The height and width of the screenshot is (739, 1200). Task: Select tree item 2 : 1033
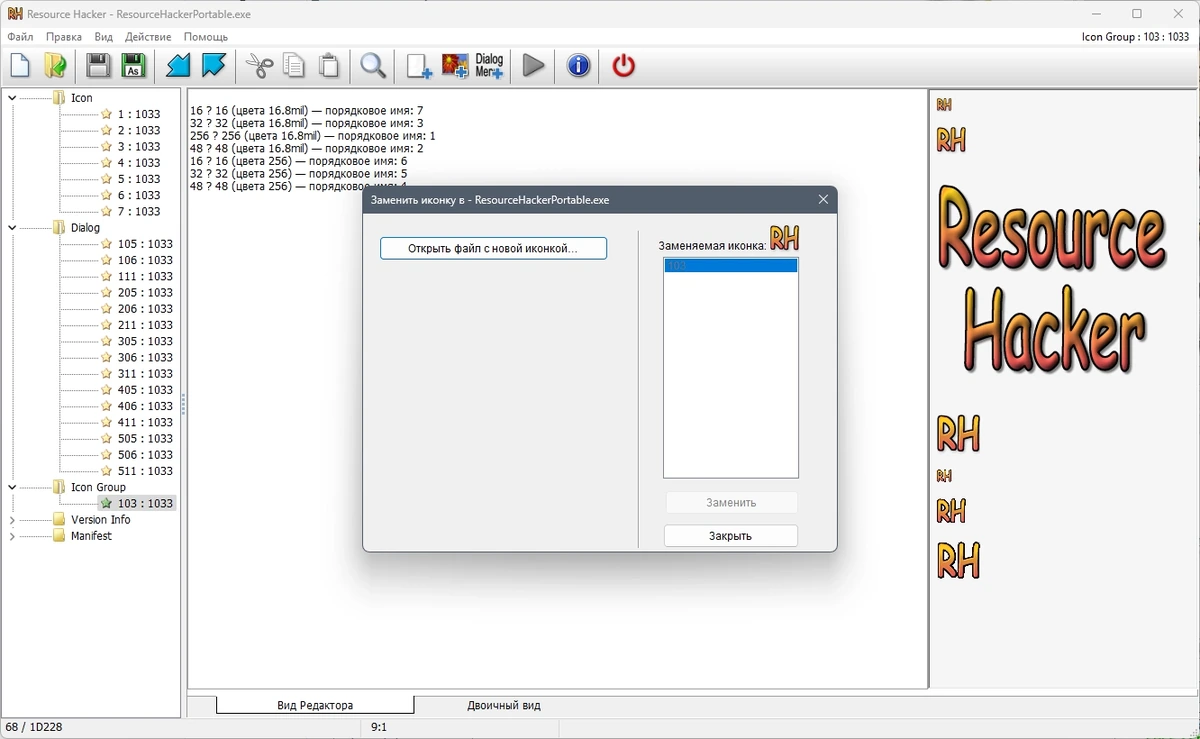(139, 130)
